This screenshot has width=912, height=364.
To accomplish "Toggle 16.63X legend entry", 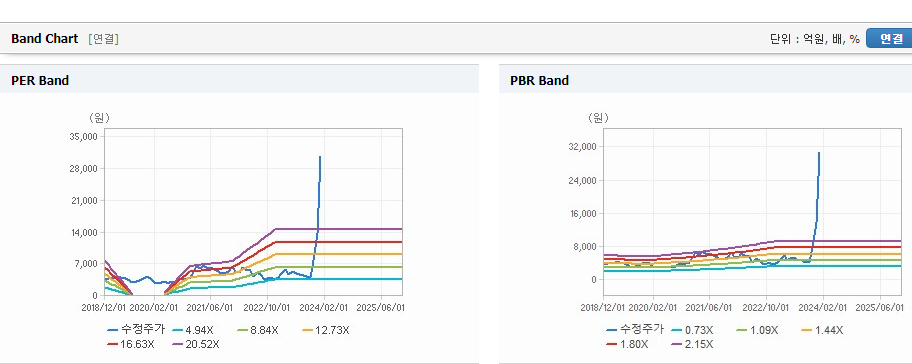I will point(131,344).
